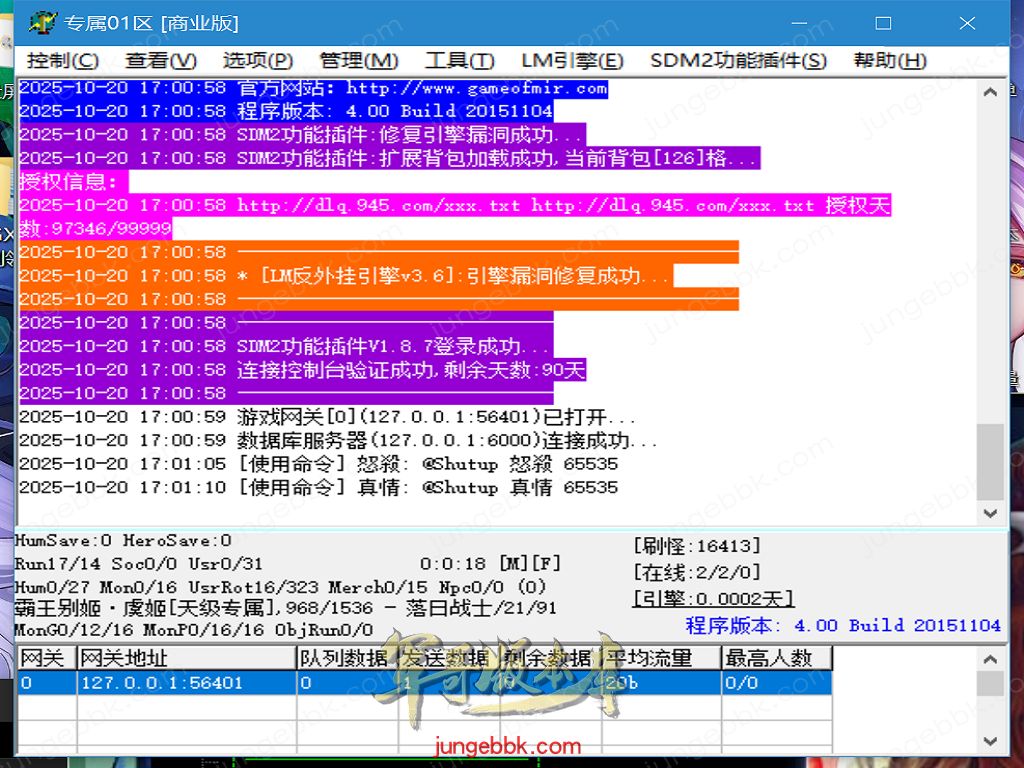Click the underlined [引擎:0.0002天] status label
Viewport: 1024px width, 768px height.
coord(712,598)
